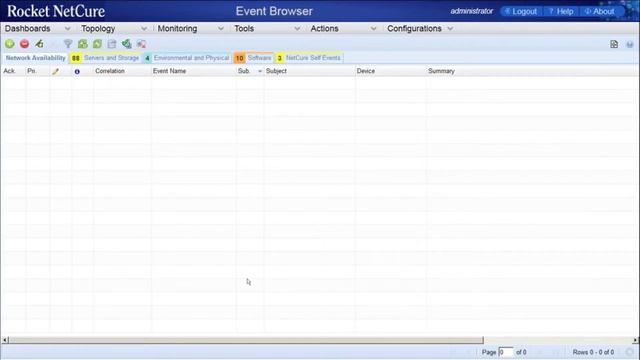Click the round blue icon at far top right

point(630,44)
